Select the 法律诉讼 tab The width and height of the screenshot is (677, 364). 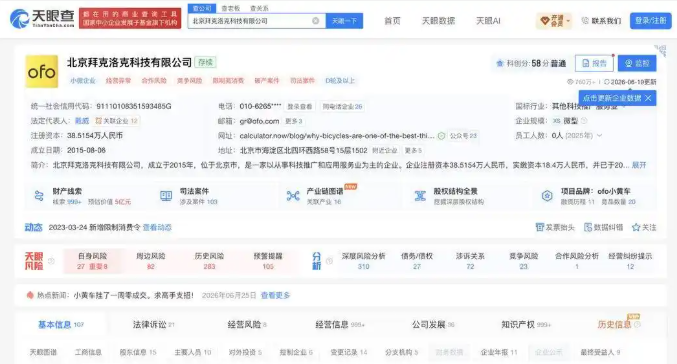click(153, 325)
